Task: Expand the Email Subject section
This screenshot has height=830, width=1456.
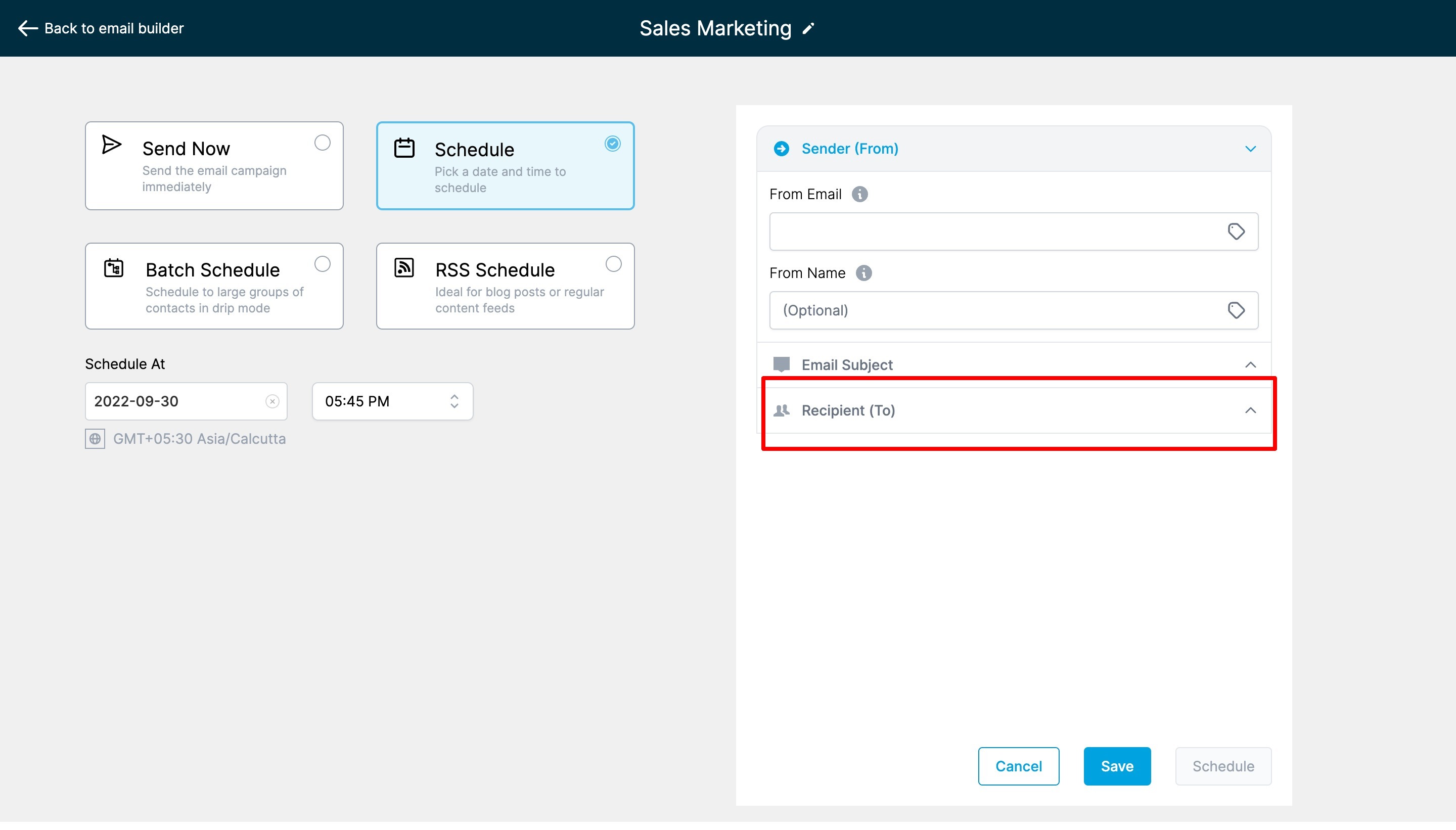Action: point(1250,365)
